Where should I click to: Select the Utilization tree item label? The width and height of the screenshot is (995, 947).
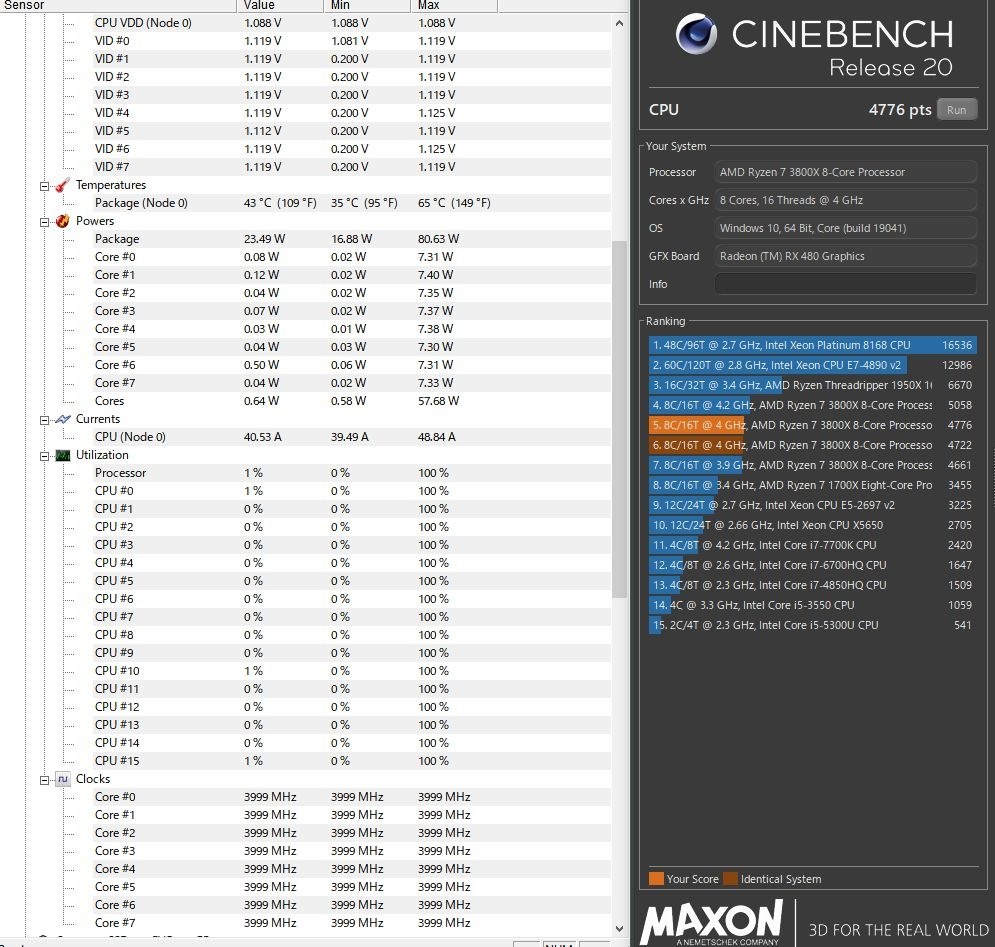click(102, 455)
